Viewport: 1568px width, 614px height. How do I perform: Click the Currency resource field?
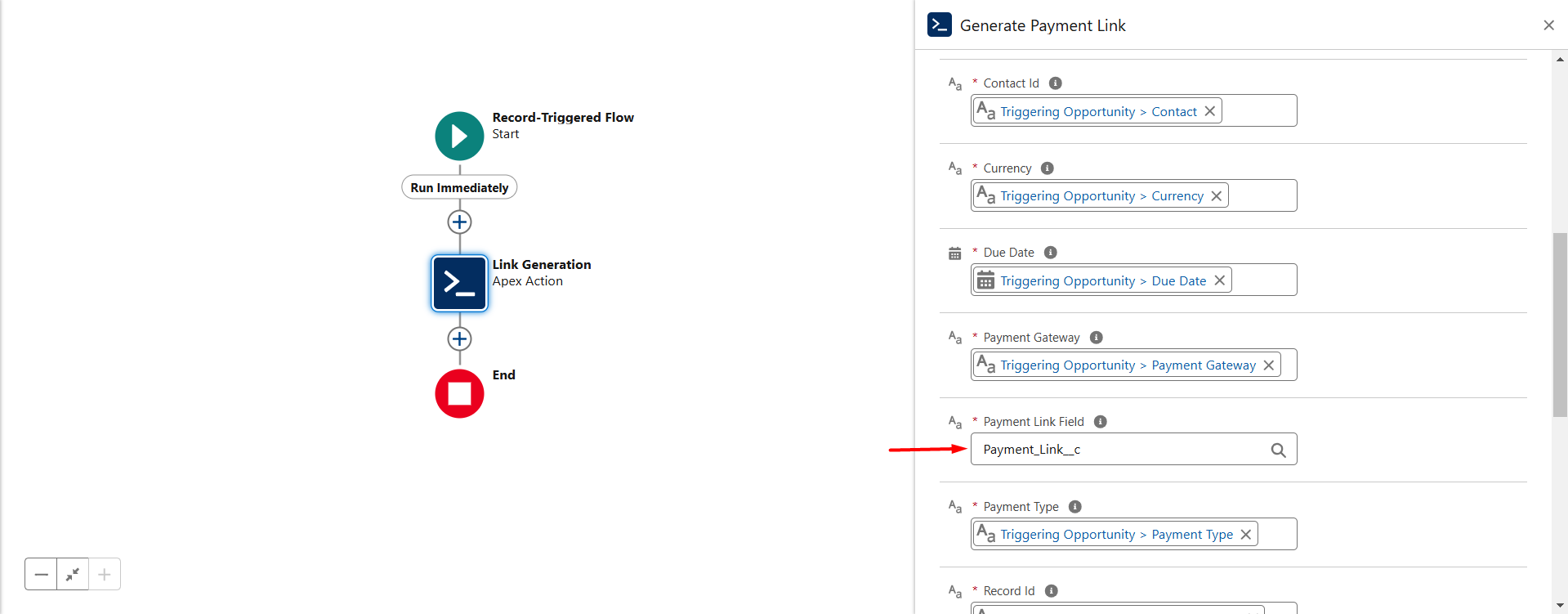click(1133, 195)
